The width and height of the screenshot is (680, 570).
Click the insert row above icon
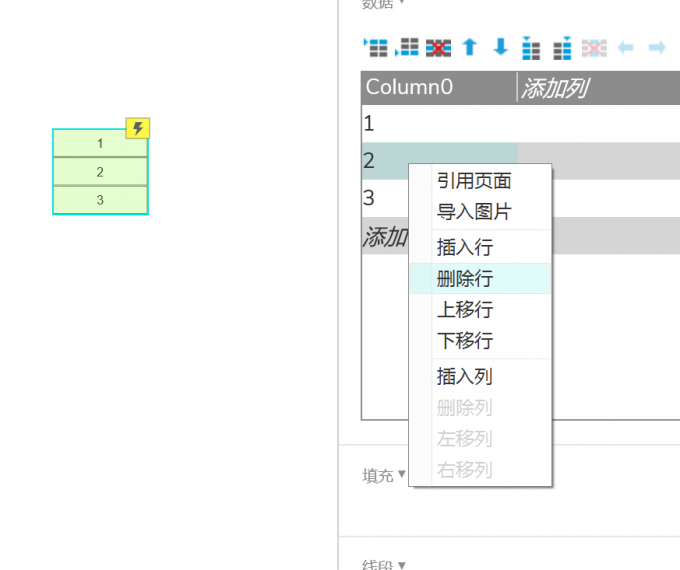pyautogui.click(x=376, y=47)
